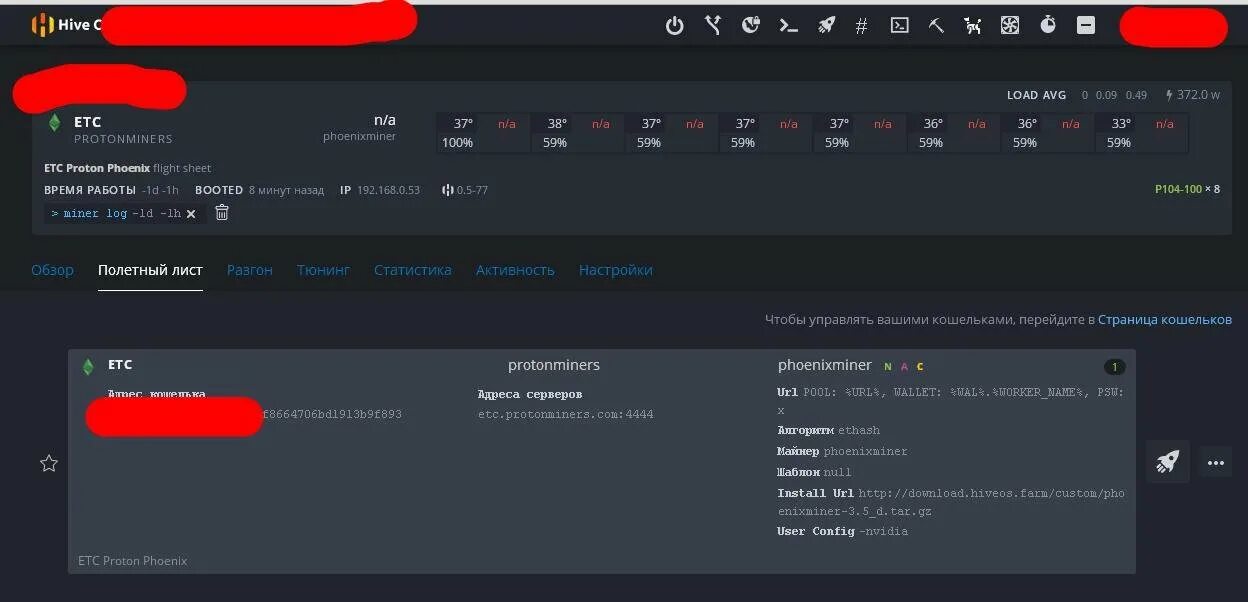Click the ETC coin icon in flight sheet card
This screenshot has height=602, width=1248.
click(x=87, y=366)
